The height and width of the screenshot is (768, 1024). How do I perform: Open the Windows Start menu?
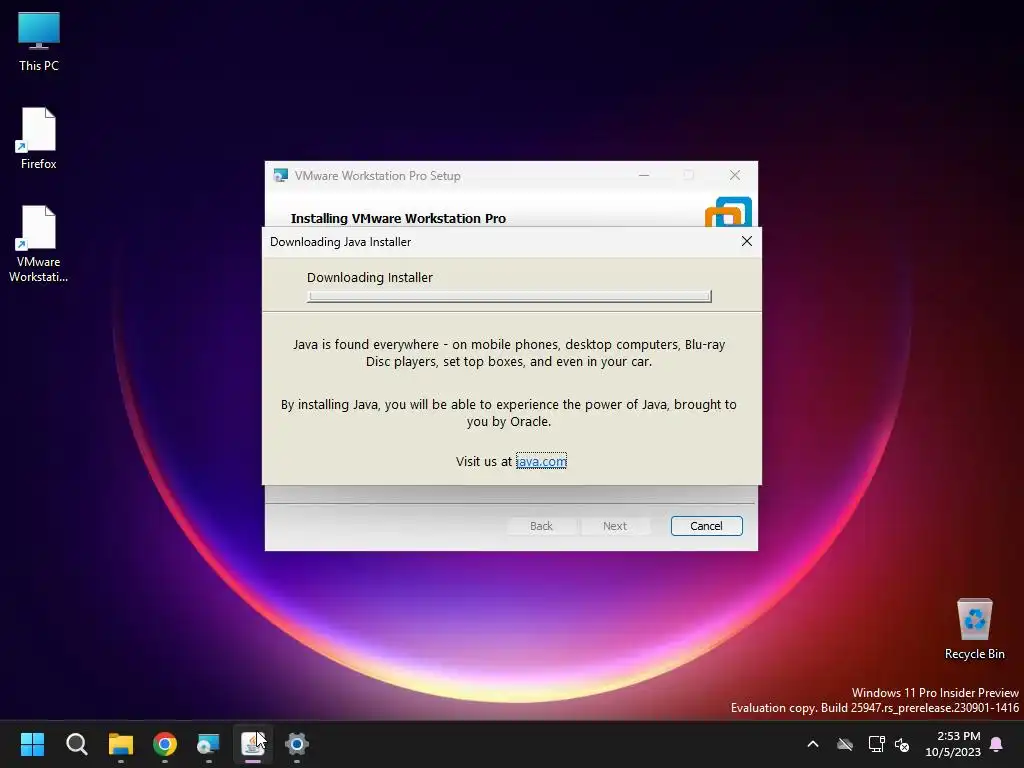[32, 744]
